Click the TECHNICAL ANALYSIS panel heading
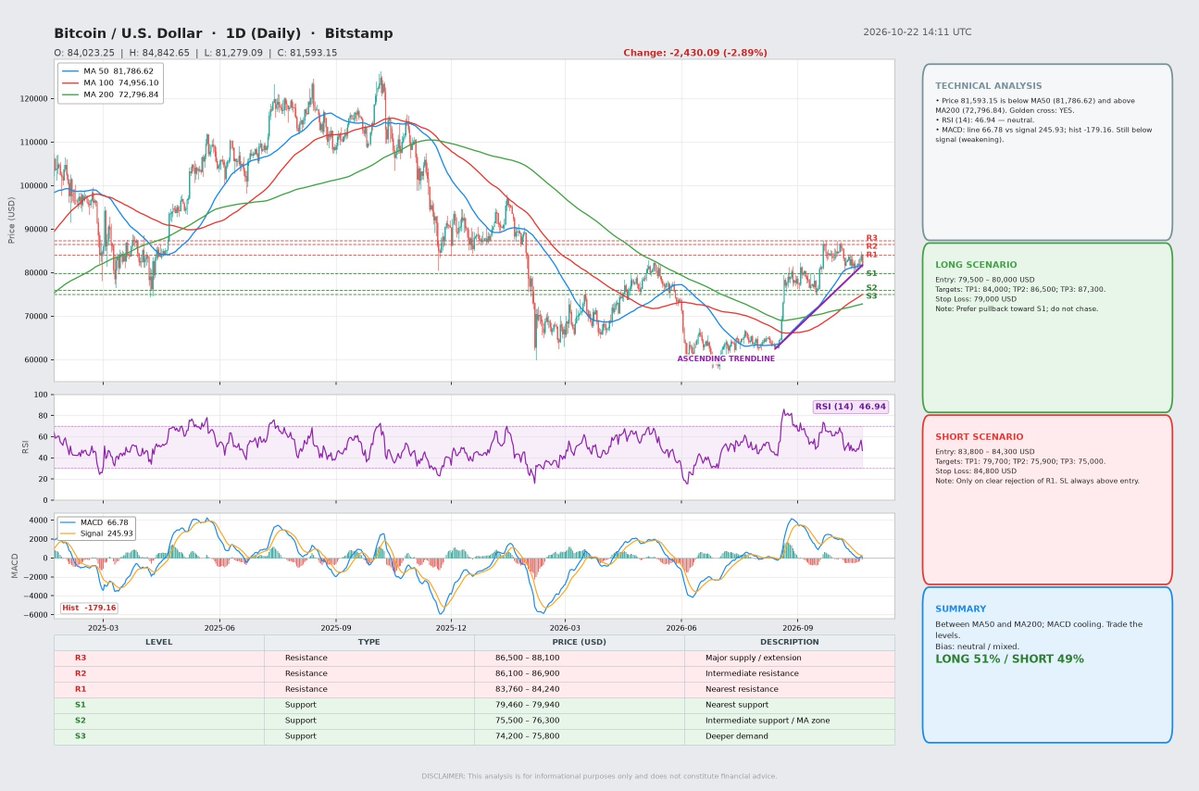 click(988, 86)
